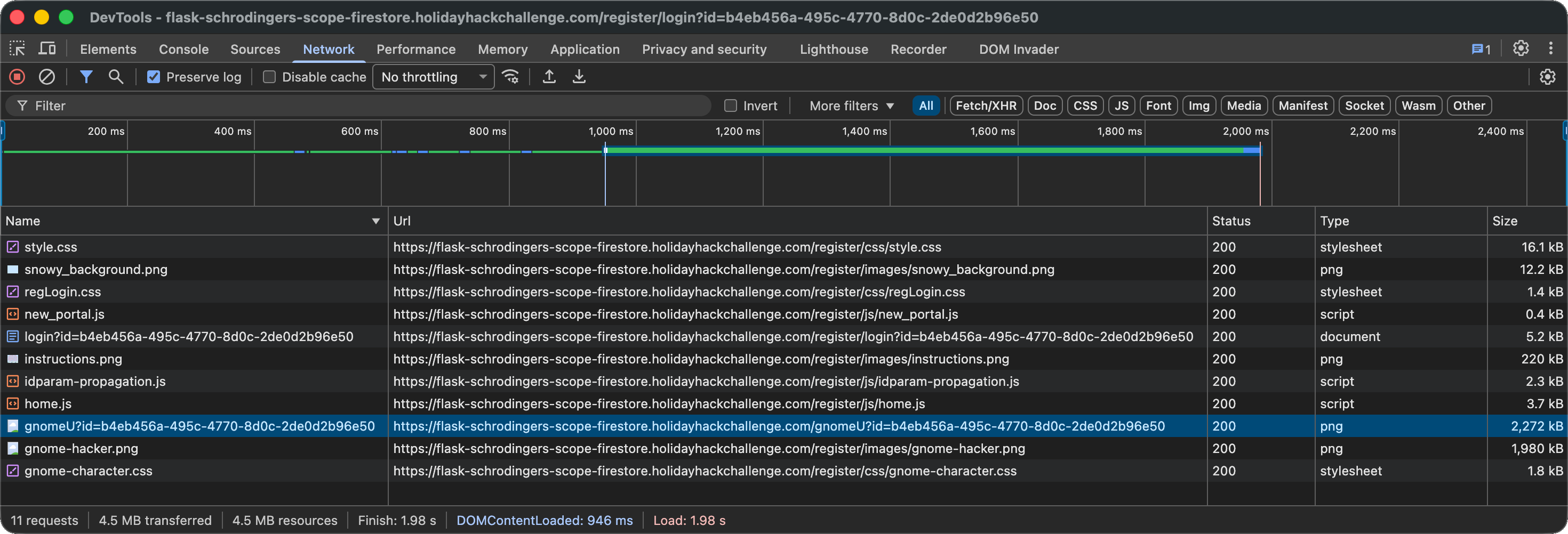Open the Application tab
This screenshot has width=1568, height=534.
tap(585, 49)
